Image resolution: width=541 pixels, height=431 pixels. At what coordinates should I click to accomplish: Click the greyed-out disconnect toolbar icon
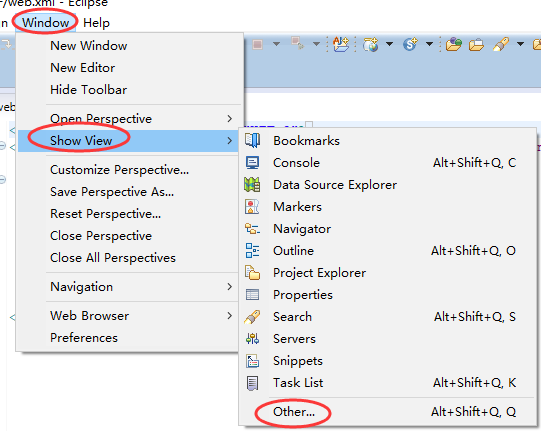point(297,44)
